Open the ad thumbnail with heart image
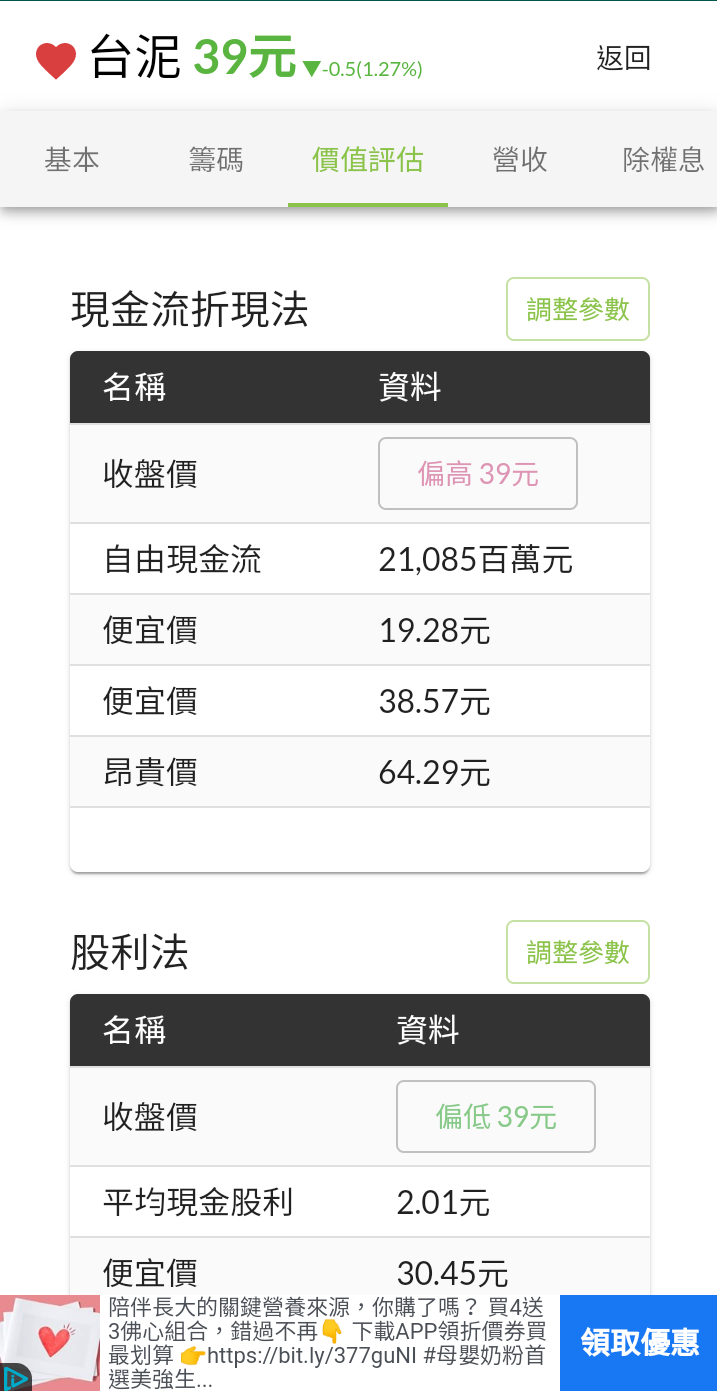717x1391 pixels. (x=50, y=1343)
